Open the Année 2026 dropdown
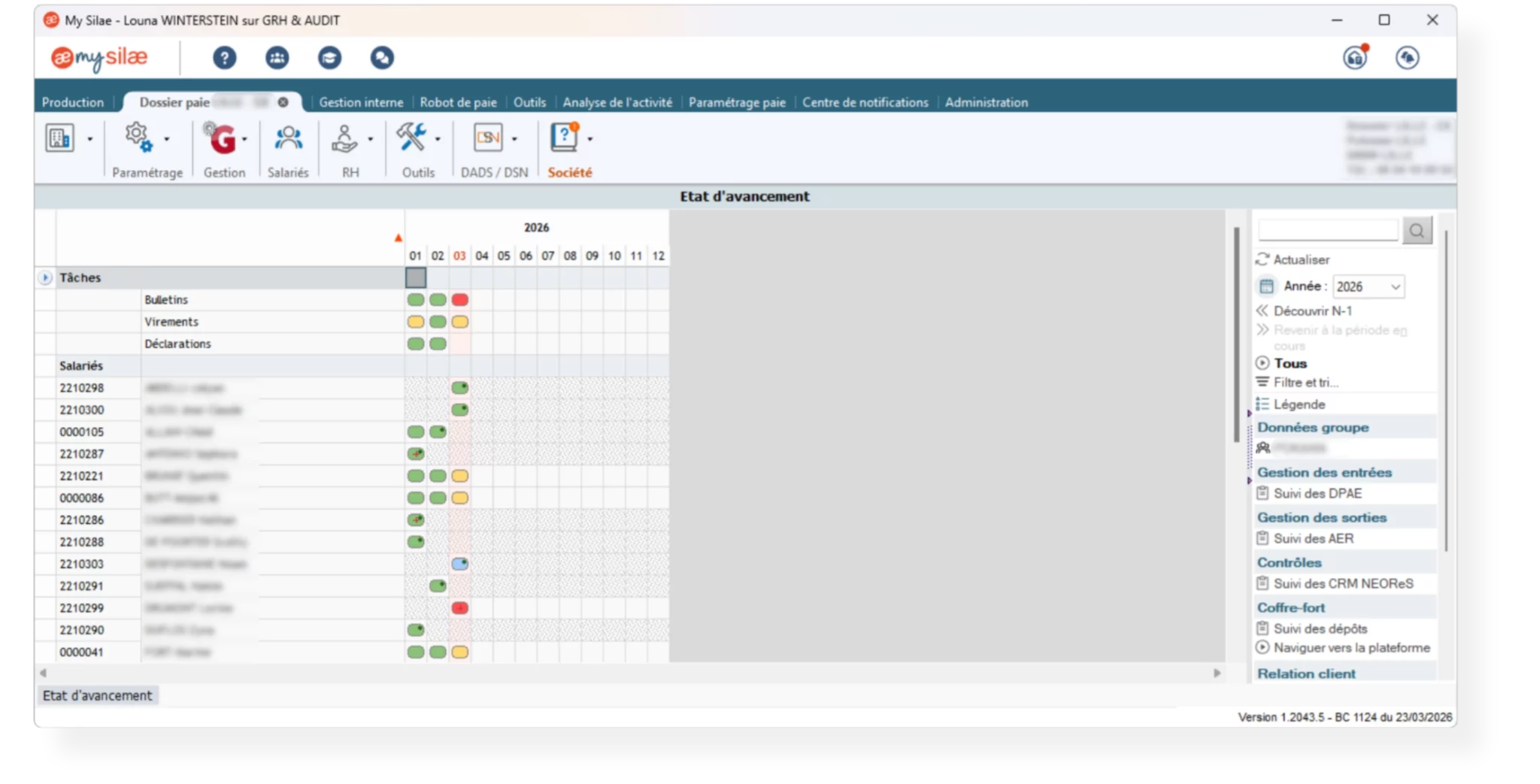The width and height of the screenshot is (1540, 784). (x=1368, y=286)
